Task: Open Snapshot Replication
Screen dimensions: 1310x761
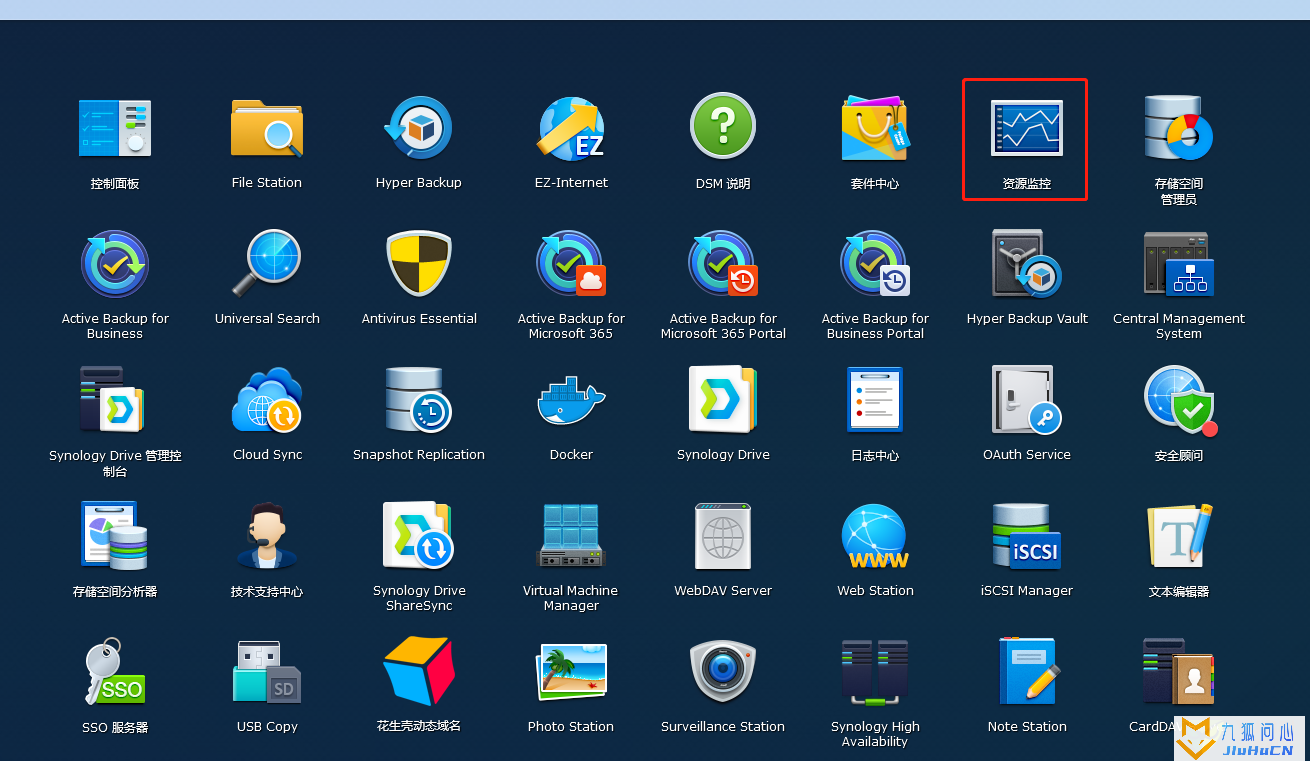Action: [419, 399]
